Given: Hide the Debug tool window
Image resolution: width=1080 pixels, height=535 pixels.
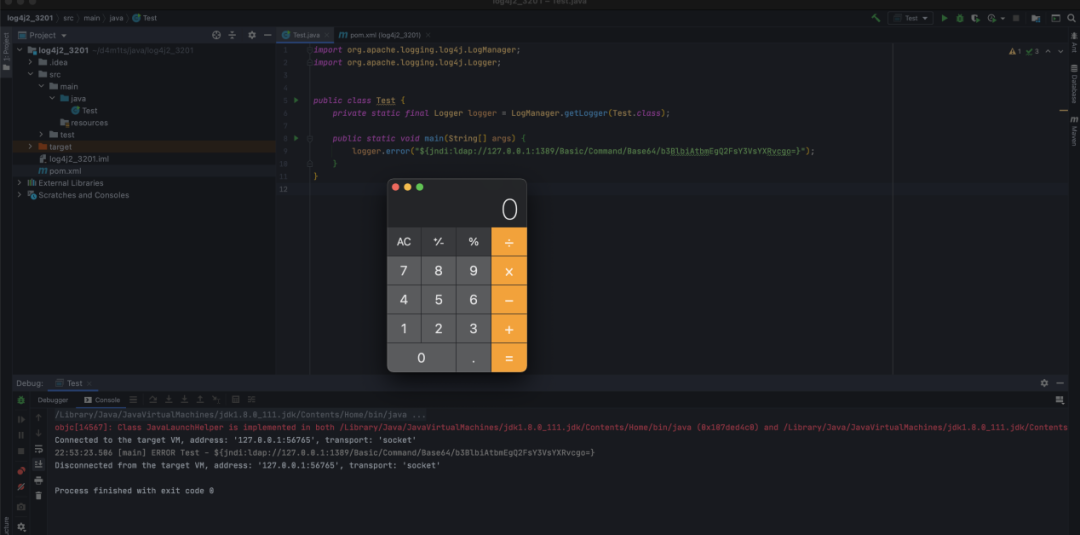Looking at the screenshot, I should point(1060,383).
